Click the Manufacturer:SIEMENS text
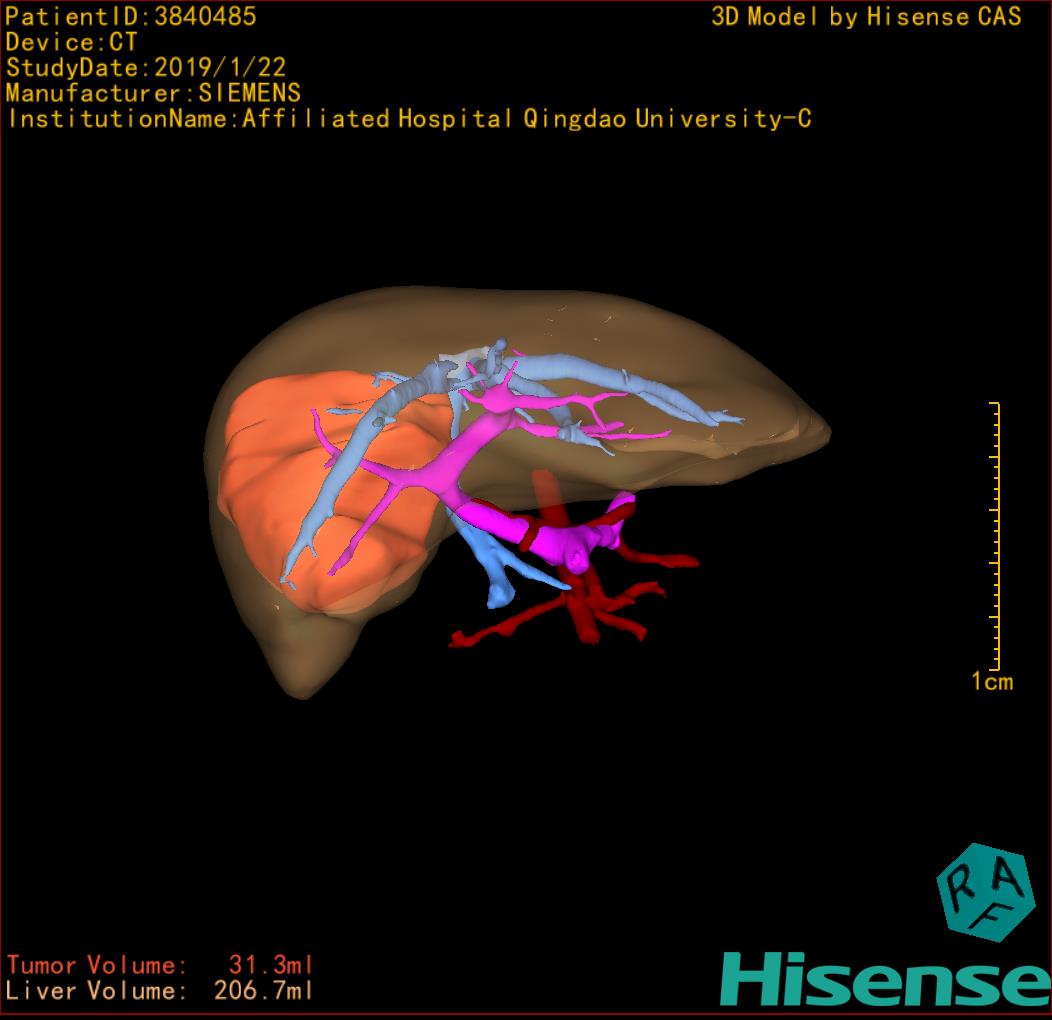 (153, 93)
